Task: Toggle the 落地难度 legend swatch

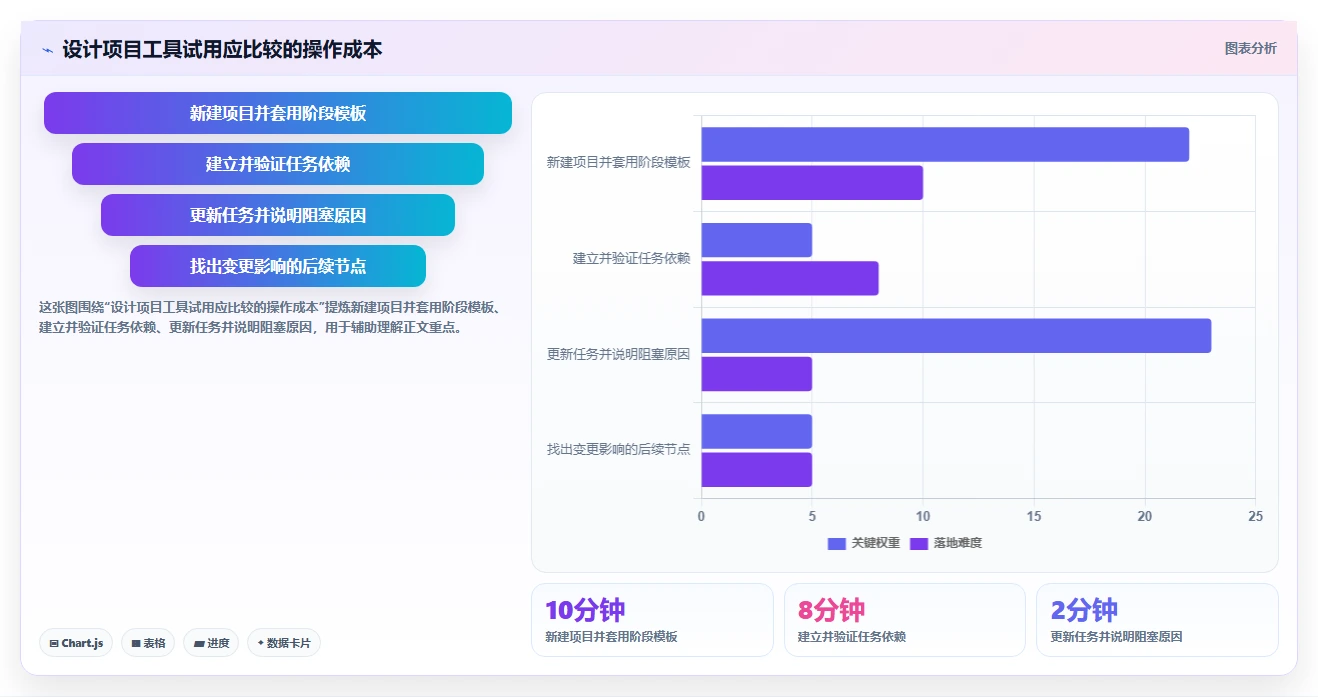Action: 919,543
